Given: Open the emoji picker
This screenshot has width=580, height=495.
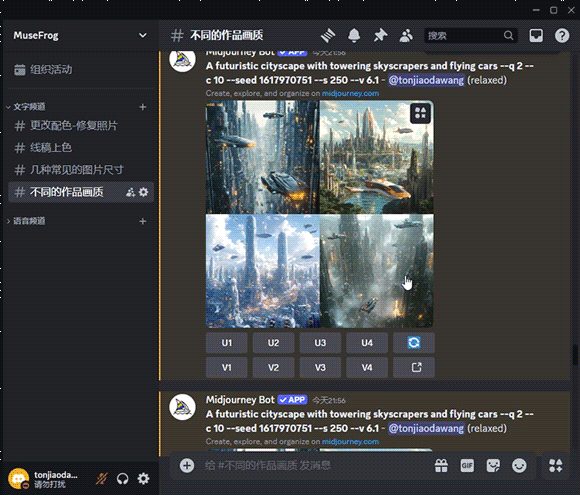Looking at the screenshot, I should [519, 465].
